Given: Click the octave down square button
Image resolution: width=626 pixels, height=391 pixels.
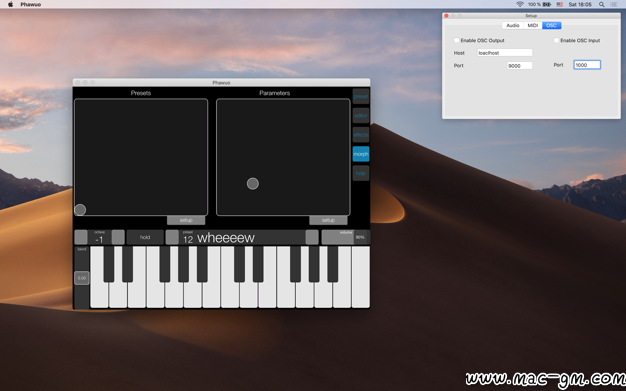Looking at the screenshot, I should (81, 237).
